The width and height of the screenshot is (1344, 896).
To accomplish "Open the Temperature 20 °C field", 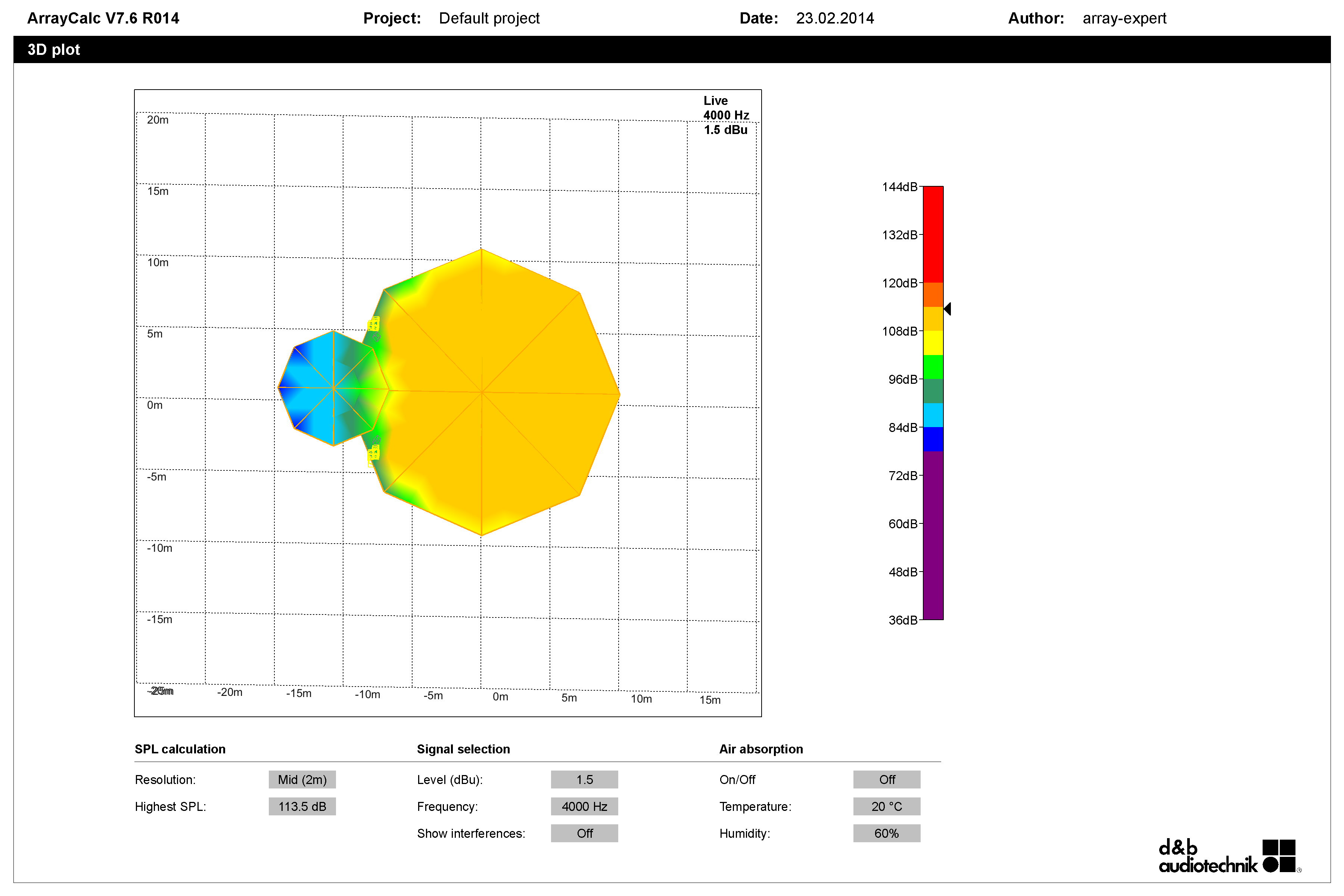I will tap(886, 806).
